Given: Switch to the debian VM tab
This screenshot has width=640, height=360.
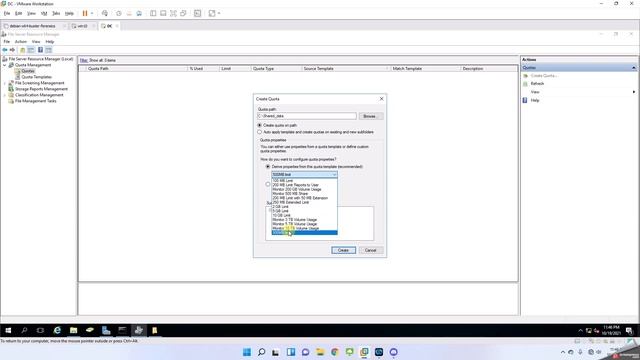Looking at the screenshot, I should tap(33, 26).
